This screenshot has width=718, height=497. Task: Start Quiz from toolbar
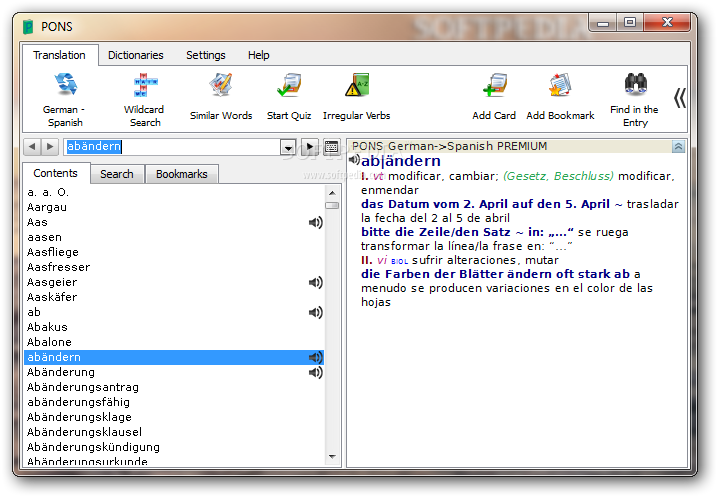coord(289,97)
